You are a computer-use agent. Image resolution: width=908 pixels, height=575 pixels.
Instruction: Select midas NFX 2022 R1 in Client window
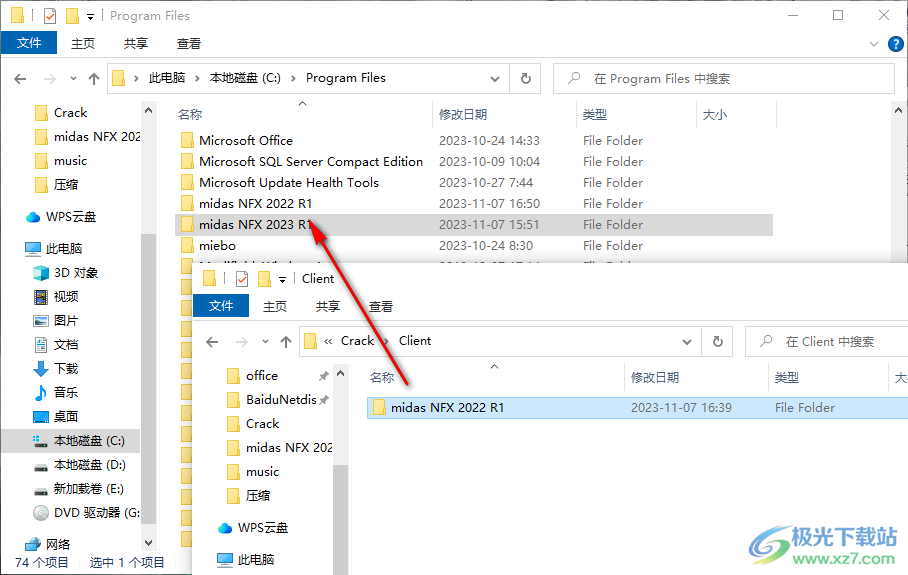pyautogui.click(x=637, y=408)
